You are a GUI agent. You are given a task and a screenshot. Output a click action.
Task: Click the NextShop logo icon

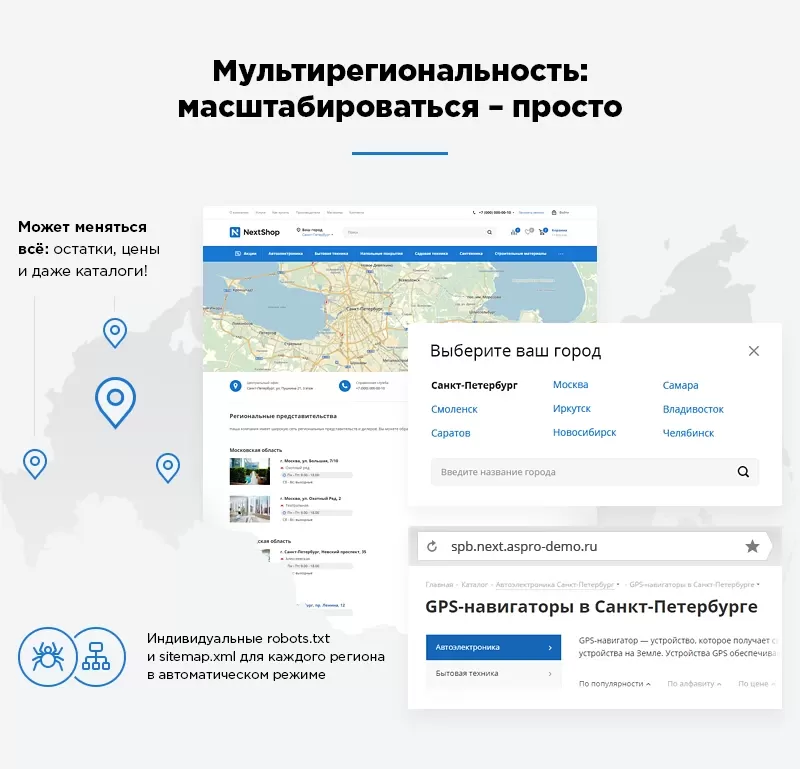tap(235, 232)
